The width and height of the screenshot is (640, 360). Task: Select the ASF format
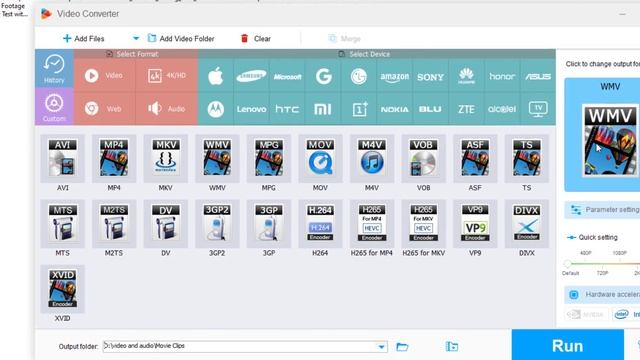tap(475, 158)
